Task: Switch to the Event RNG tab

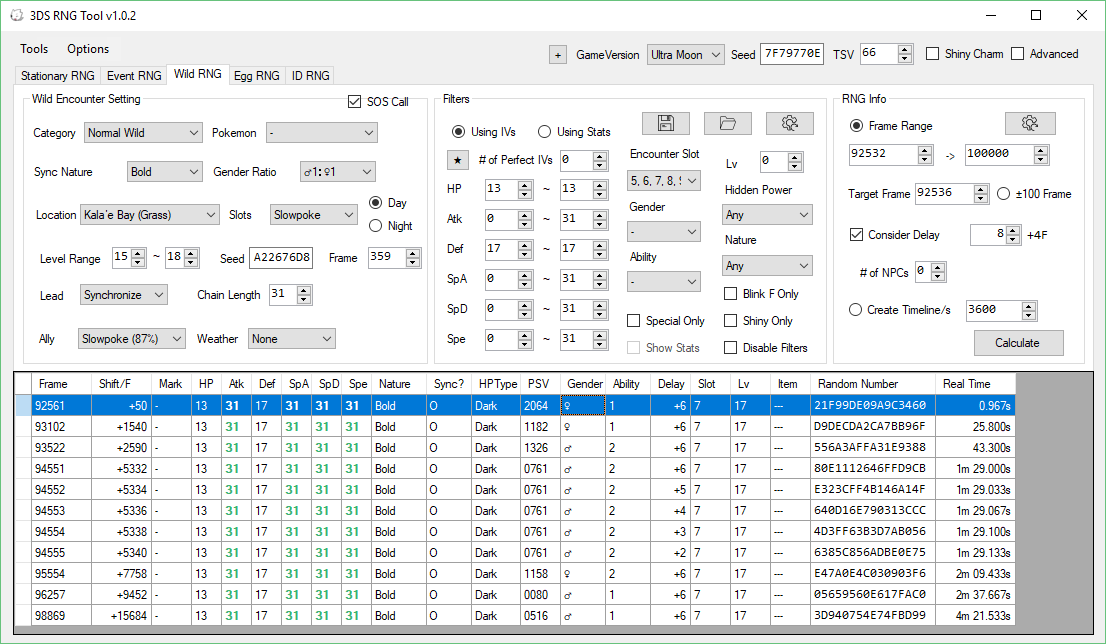Action: 134,75
